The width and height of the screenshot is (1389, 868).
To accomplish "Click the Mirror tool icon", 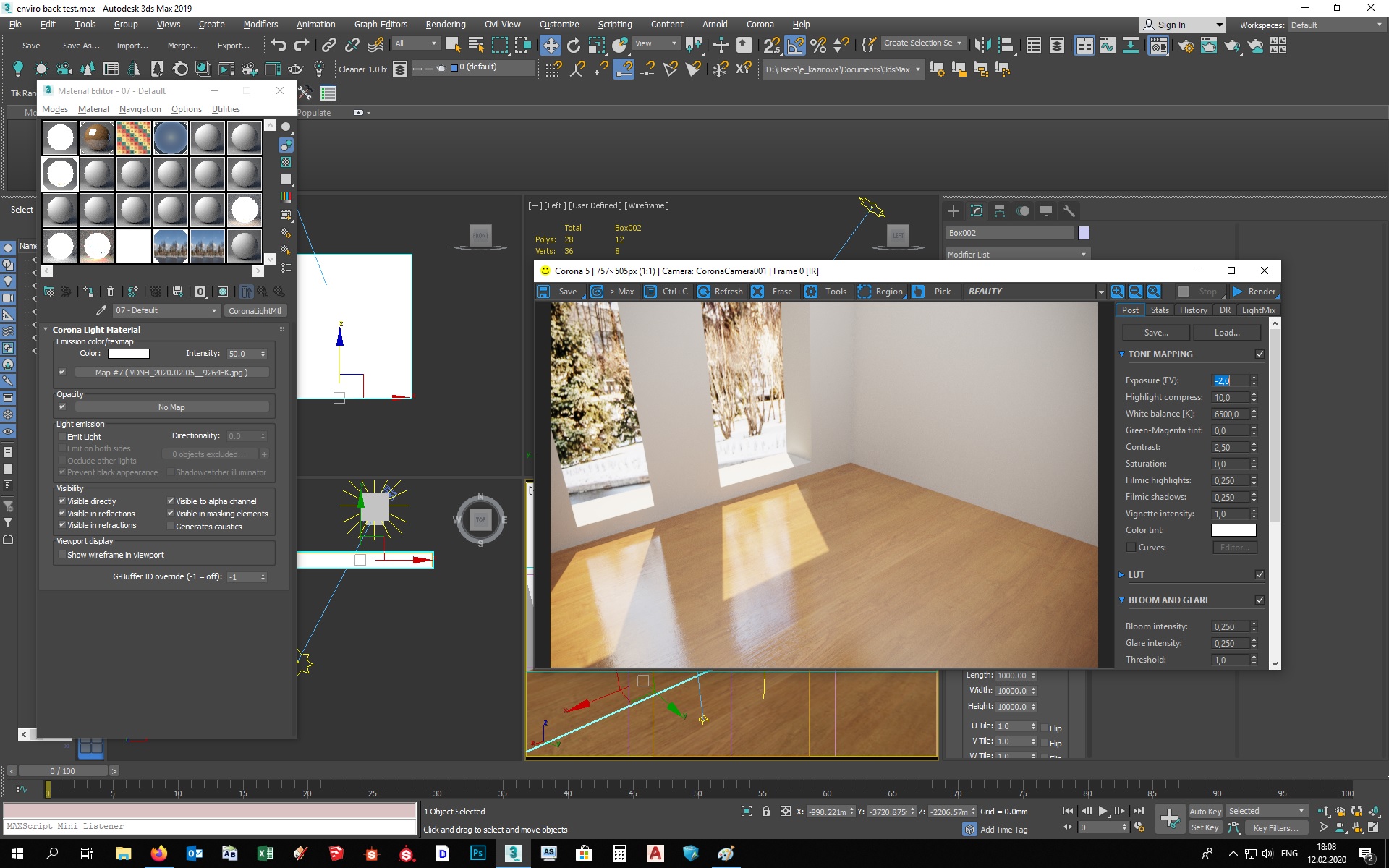I will (x=982, y=45).
